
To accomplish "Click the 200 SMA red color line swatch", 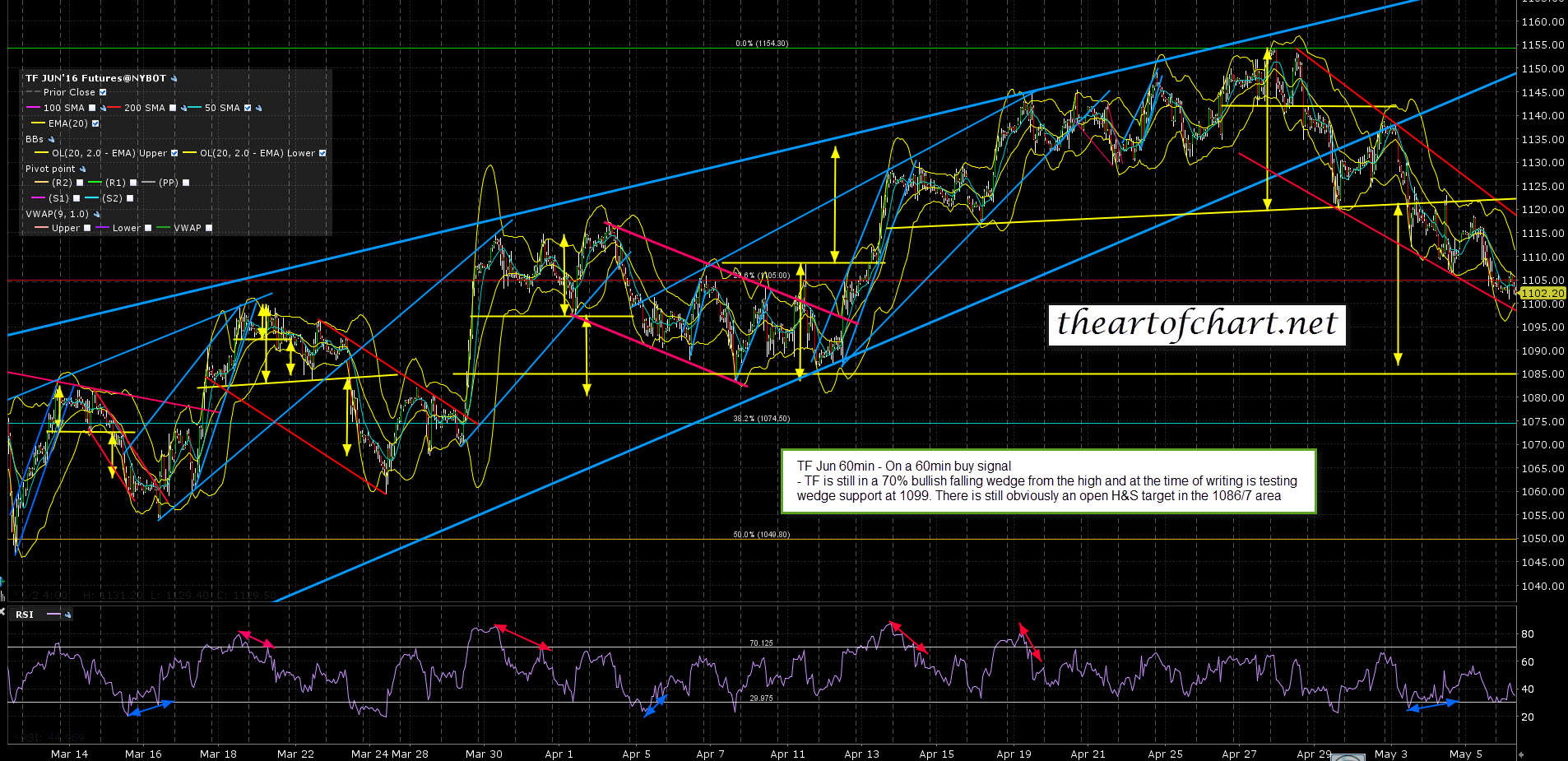I will click(114, 108).
